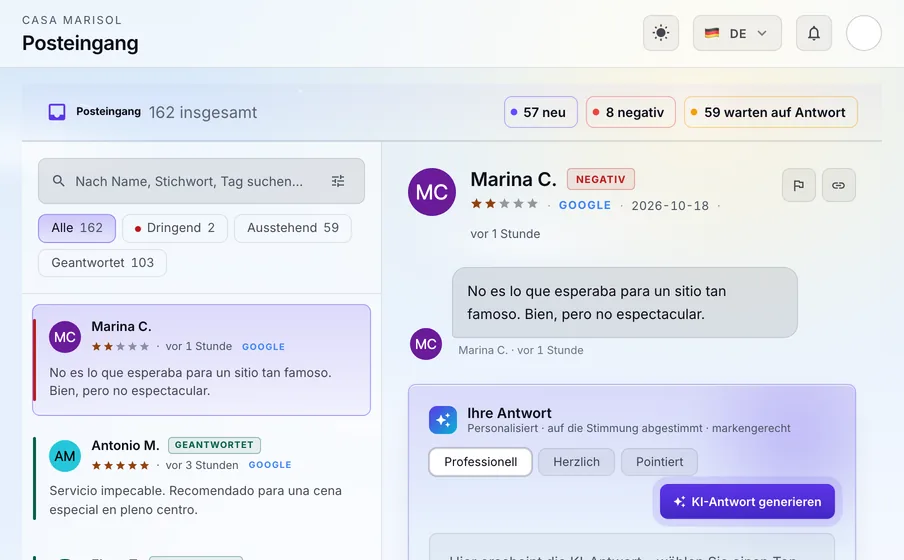
Task: Click the NEGATIV tag beside Marina C.
Action: coord(600,179)
